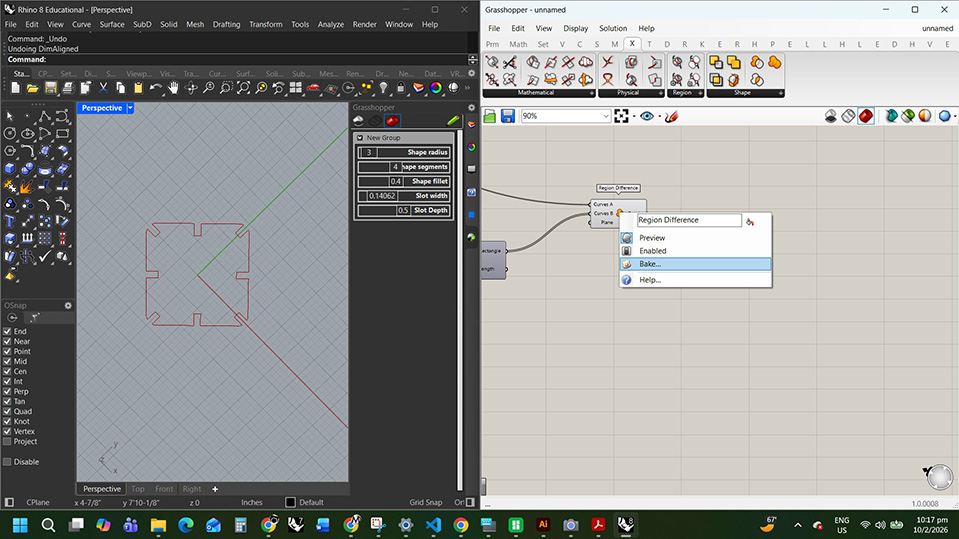Check the Disable osnap checkbox
Screen dimensions: 959x539
(x=8, y=462)
